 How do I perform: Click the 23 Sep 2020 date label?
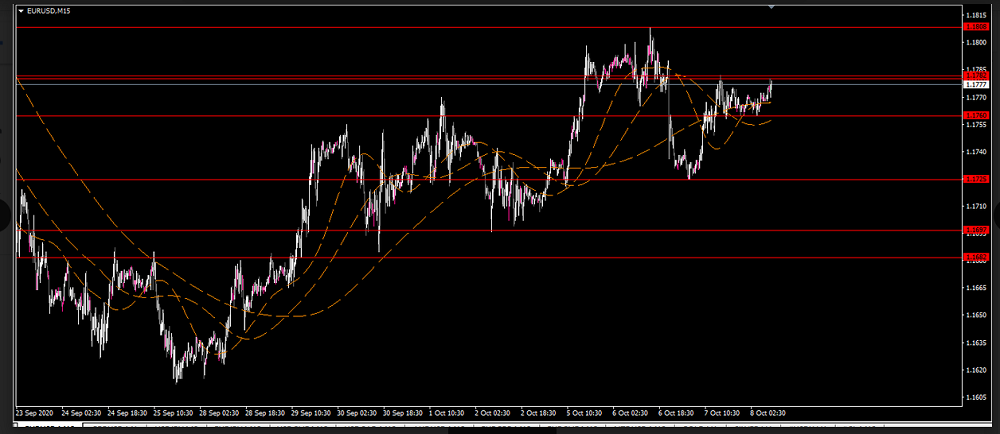[36, 411]
